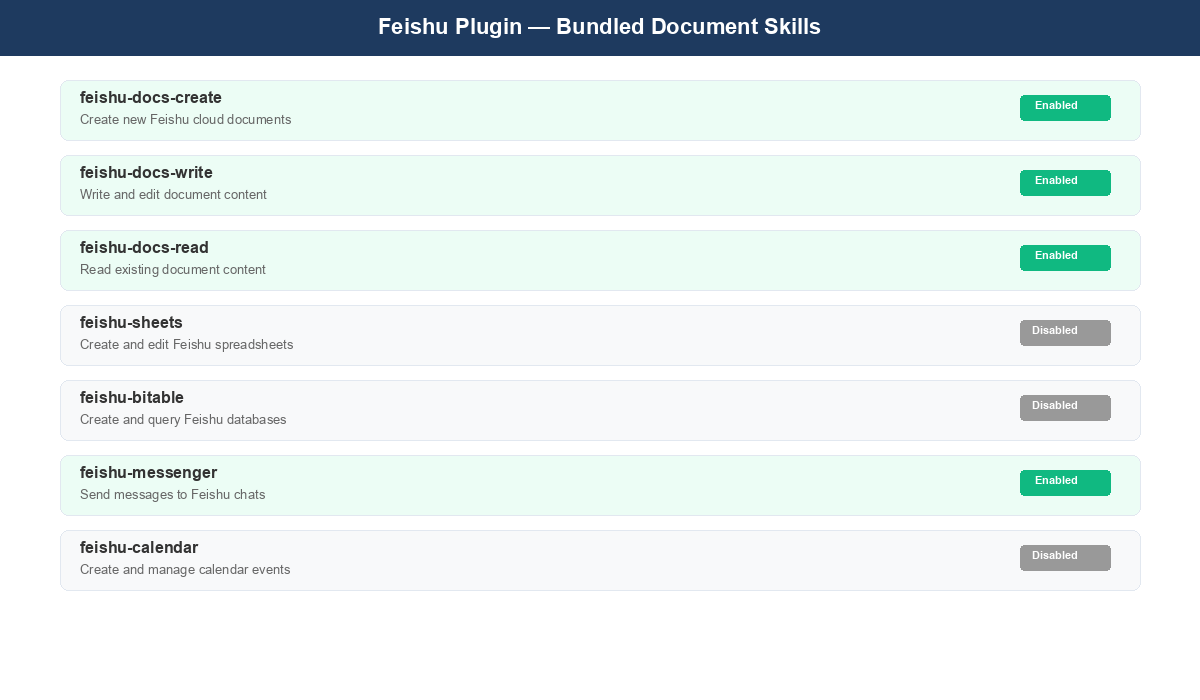Click the 'Feishu Plugin — Bundled Document Skills' header title
Image resolution: width=1200 pixels, height=700 pixels.
599,27
